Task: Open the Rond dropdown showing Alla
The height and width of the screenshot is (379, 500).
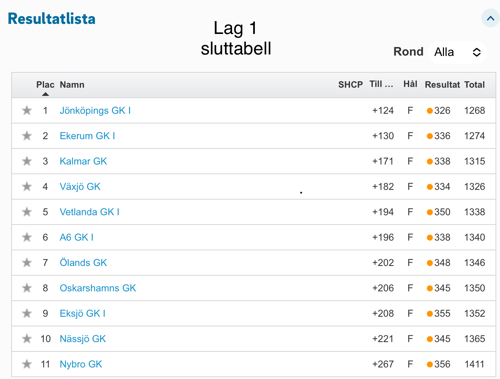Action: (457, 52)
